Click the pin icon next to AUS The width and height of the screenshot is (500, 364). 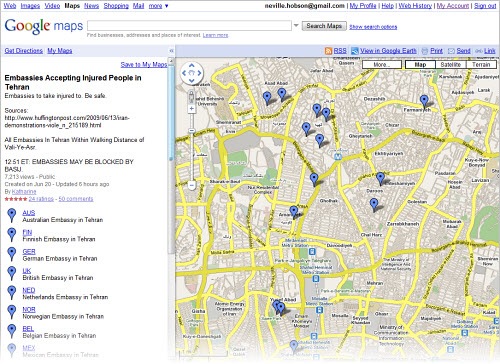click(12, 215)
